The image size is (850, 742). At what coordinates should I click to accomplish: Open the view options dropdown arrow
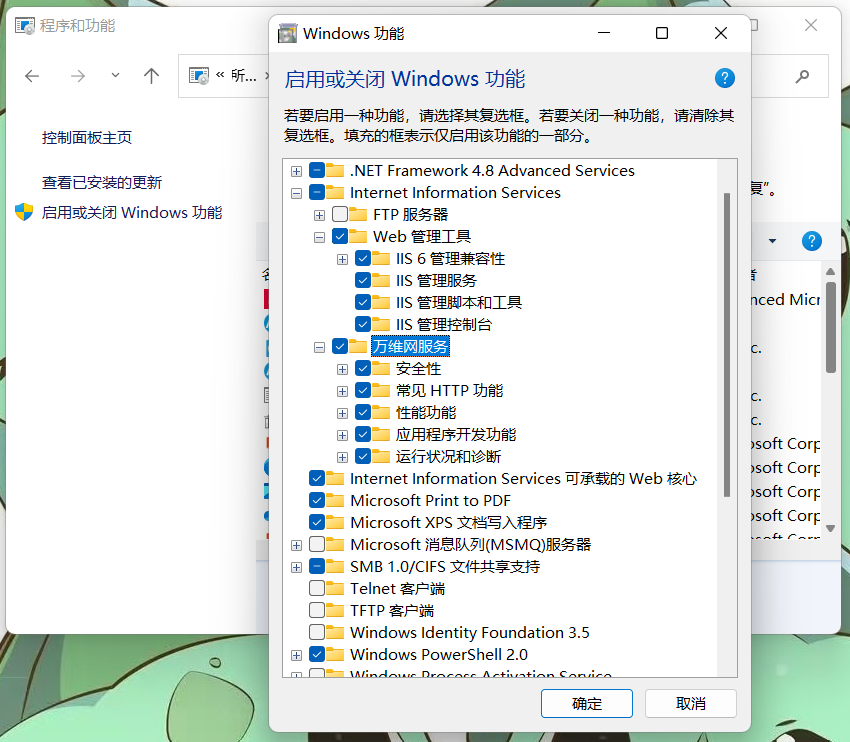[772, 241]
